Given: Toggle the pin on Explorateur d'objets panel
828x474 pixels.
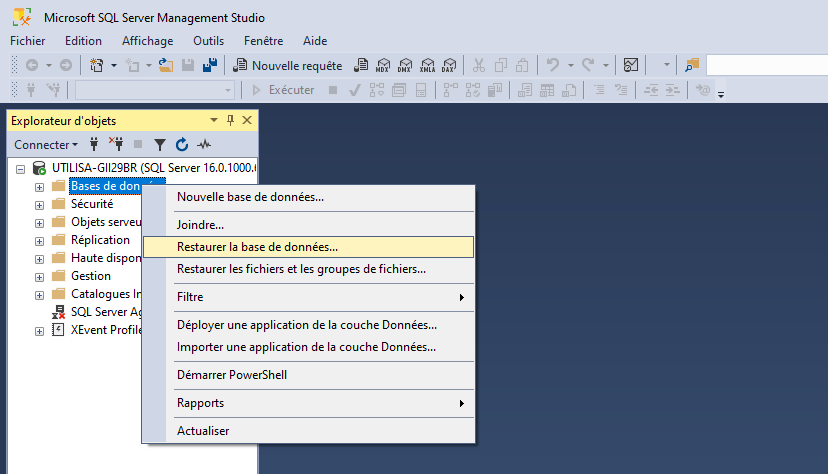Looking at the screenshot, I should [230, 120].
